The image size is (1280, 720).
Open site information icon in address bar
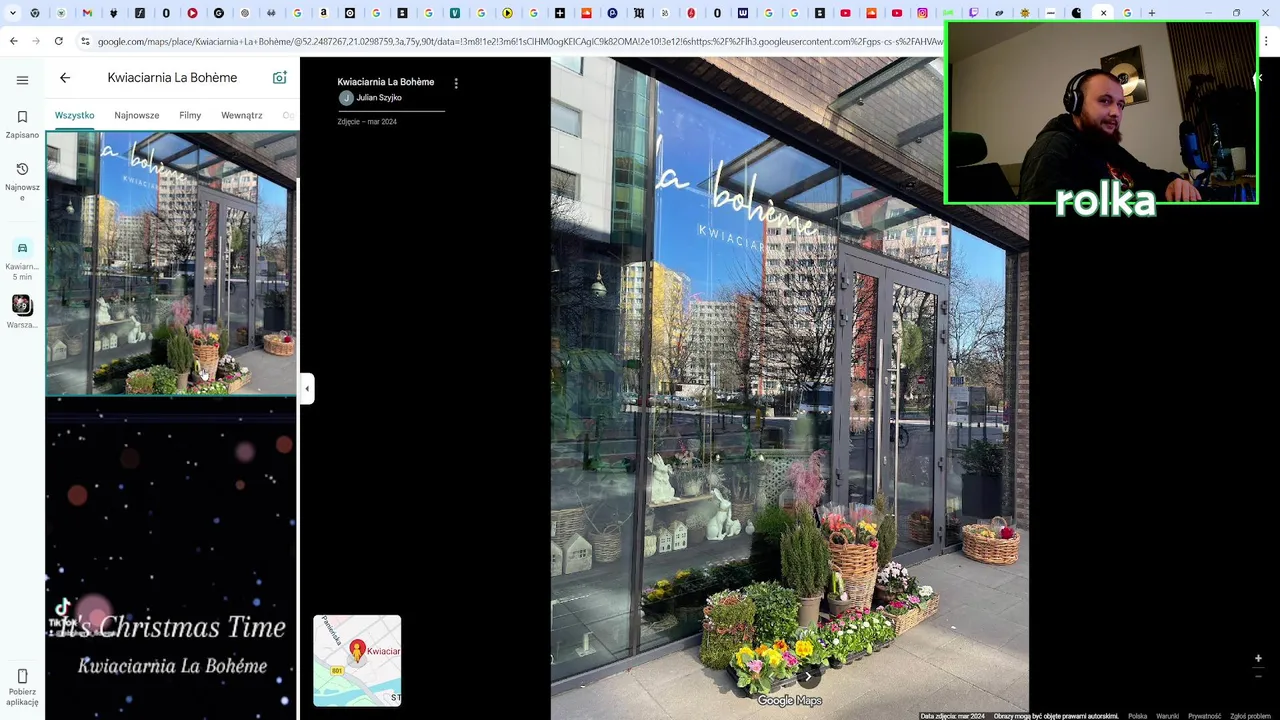85,41
